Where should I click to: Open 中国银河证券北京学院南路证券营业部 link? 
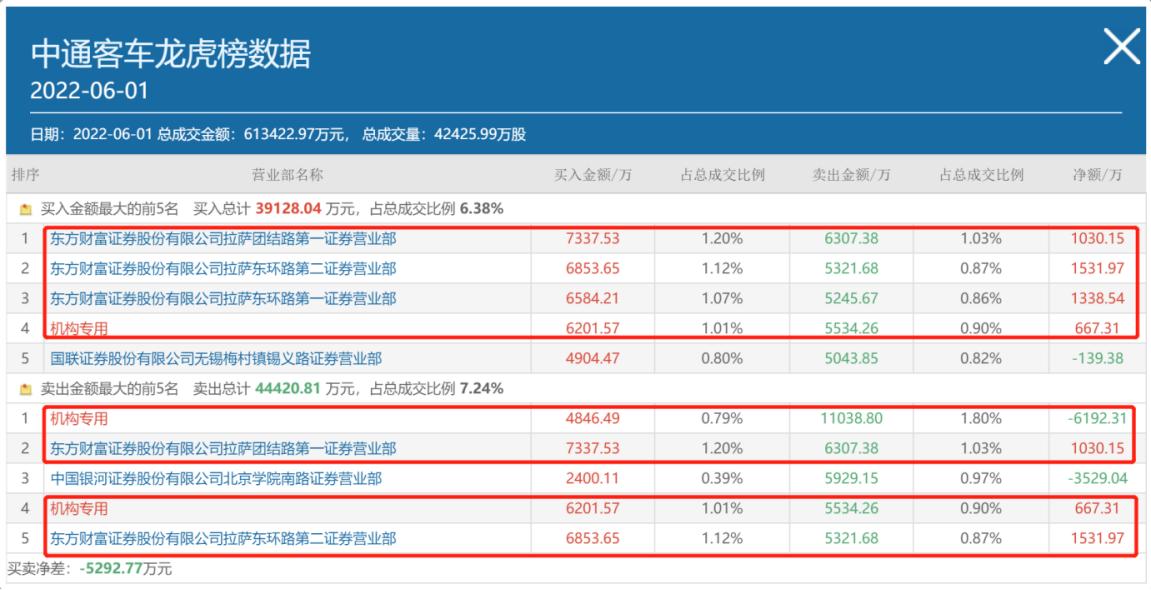pyautogui.click(x=215, y=479)
